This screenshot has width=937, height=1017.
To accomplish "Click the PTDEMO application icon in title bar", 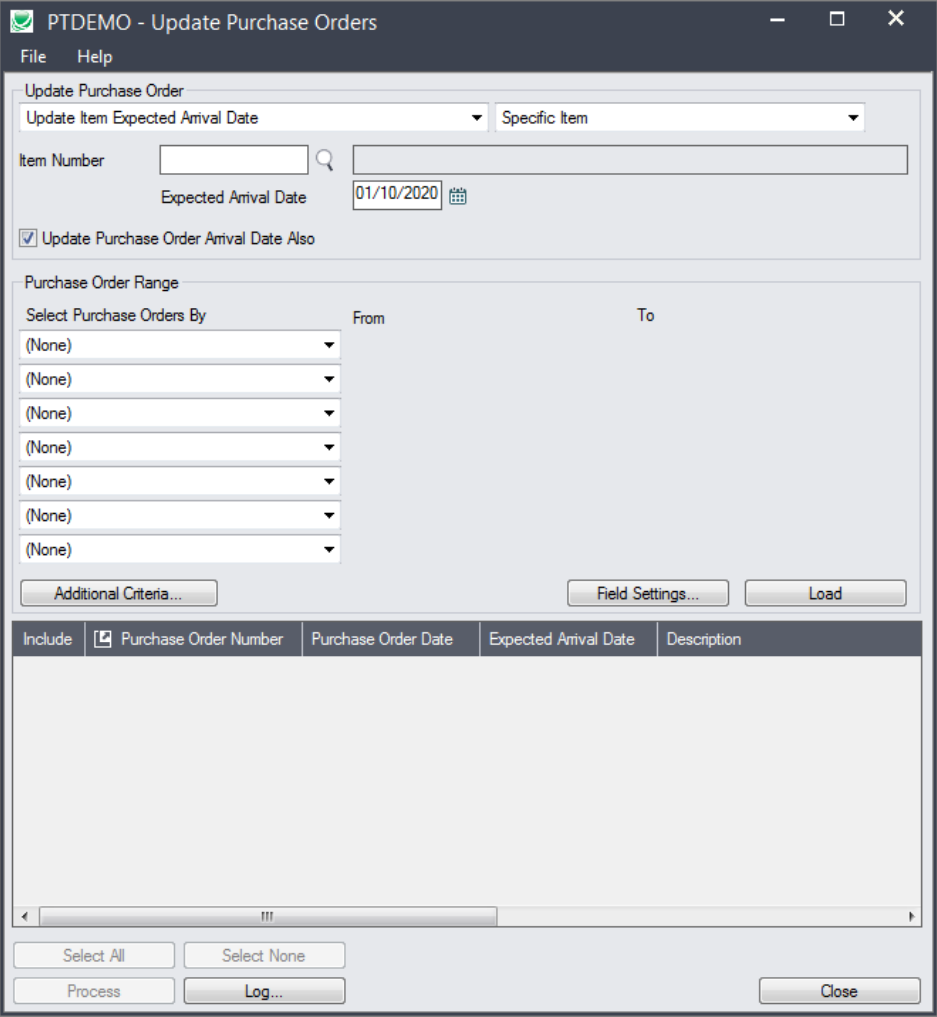I will [22, 22].
